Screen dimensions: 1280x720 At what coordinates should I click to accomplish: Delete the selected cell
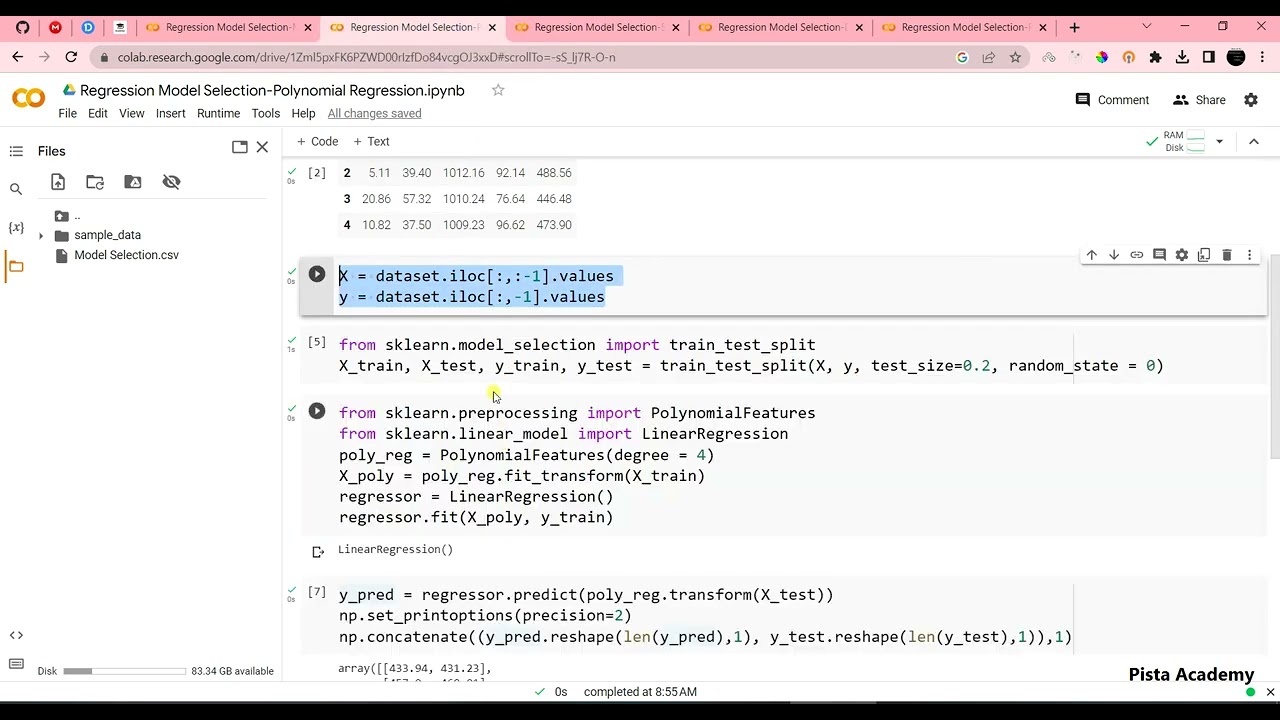point(1227,255)
